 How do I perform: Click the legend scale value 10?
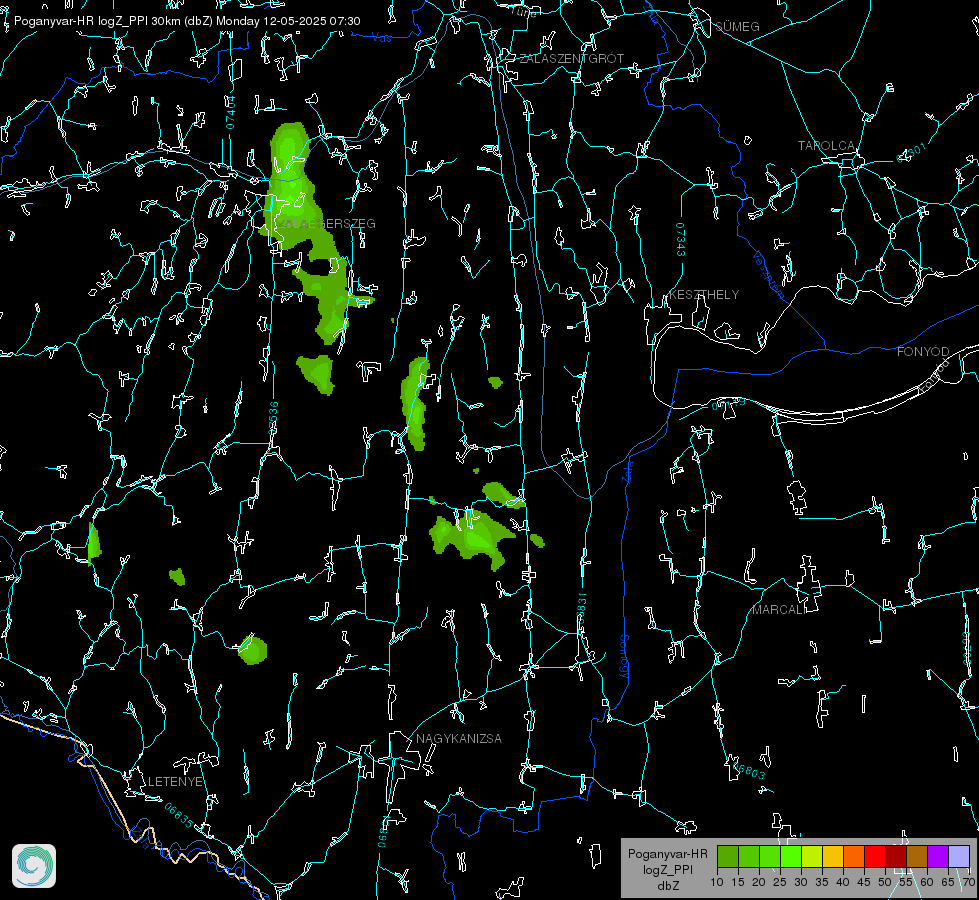tap(717, 882)
